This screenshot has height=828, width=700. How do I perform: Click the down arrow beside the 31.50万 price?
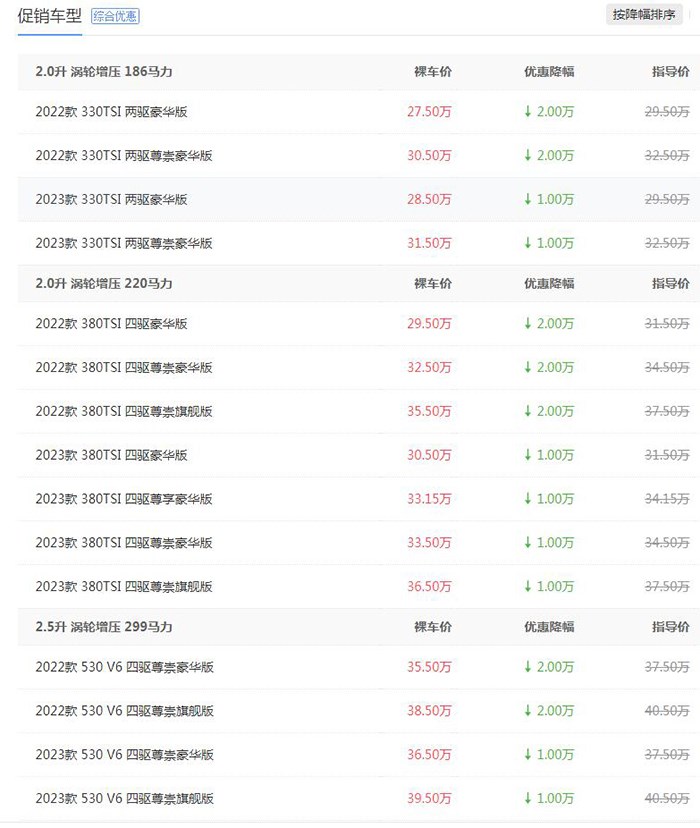click(x=527, y=243)
